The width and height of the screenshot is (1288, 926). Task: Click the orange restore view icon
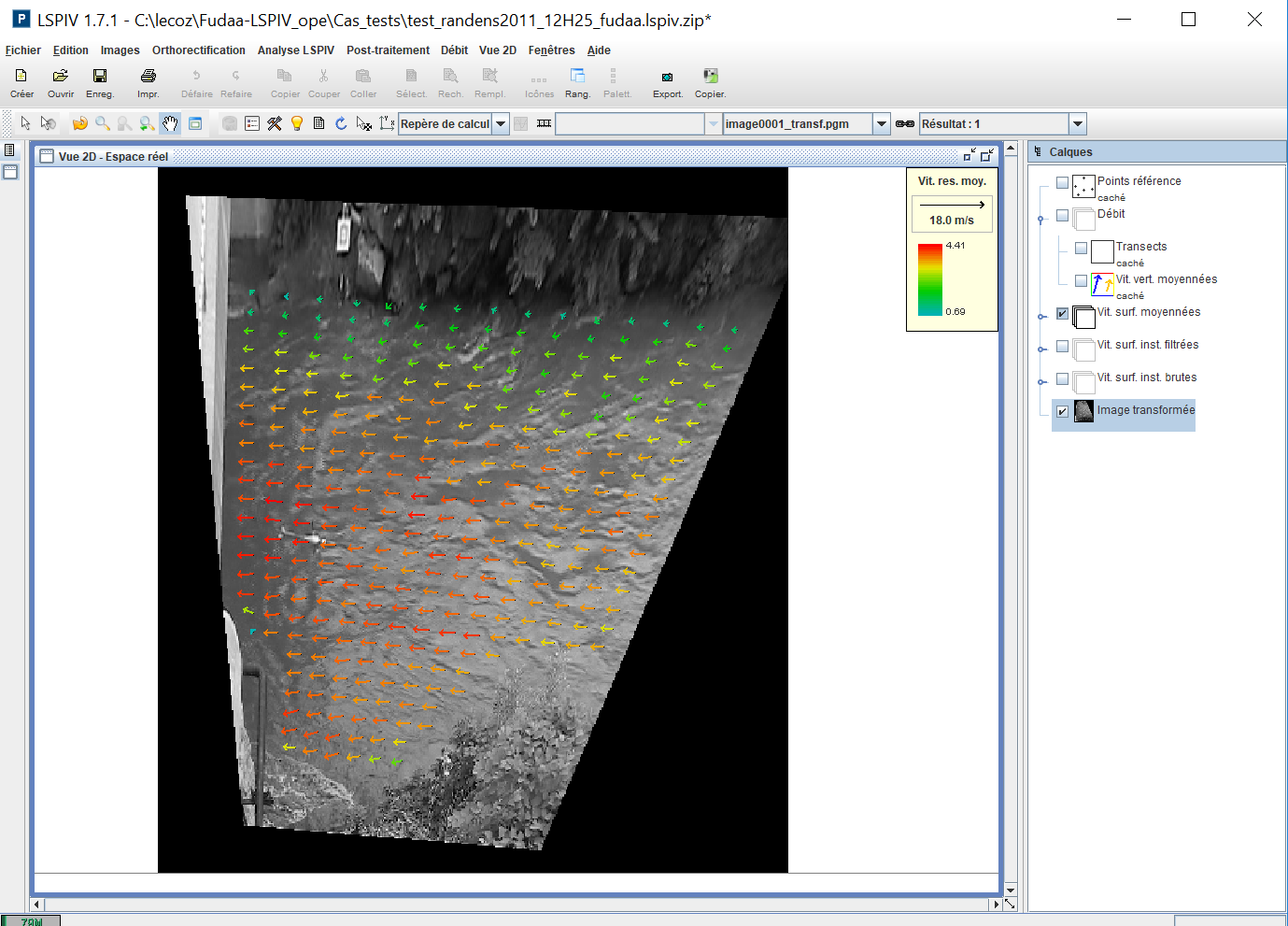click(80, 123)
